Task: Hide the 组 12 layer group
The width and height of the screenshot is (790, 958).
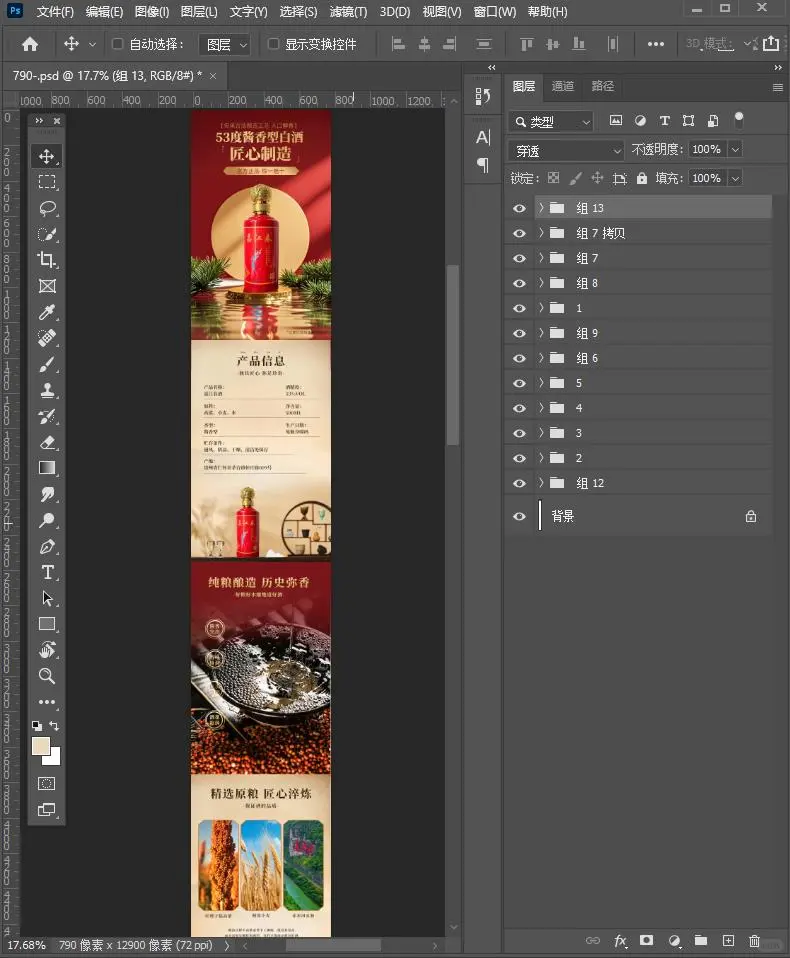Action: tap(519, 483)
